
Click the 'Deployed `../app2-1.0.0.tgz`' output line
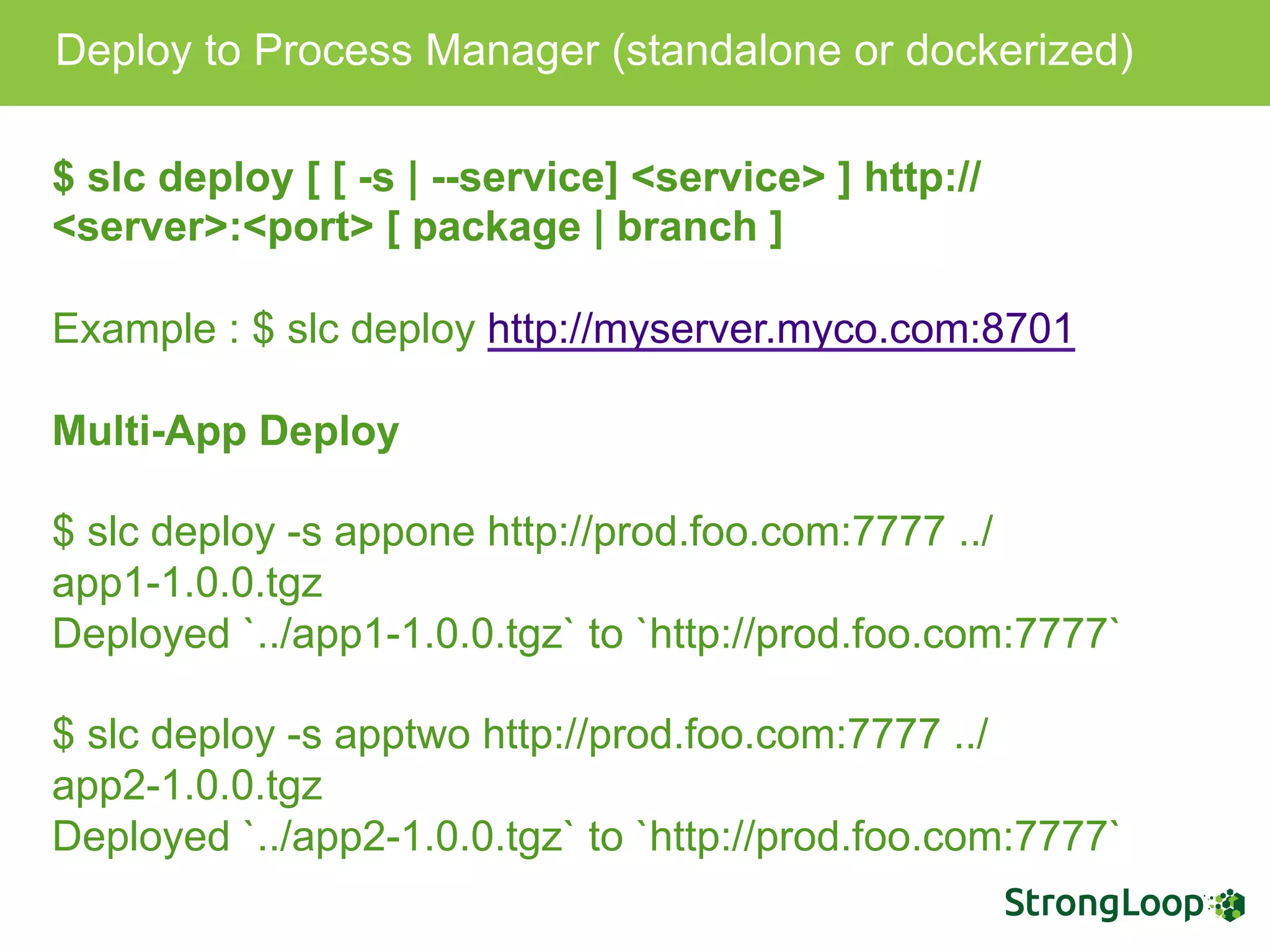coord(586,837)
